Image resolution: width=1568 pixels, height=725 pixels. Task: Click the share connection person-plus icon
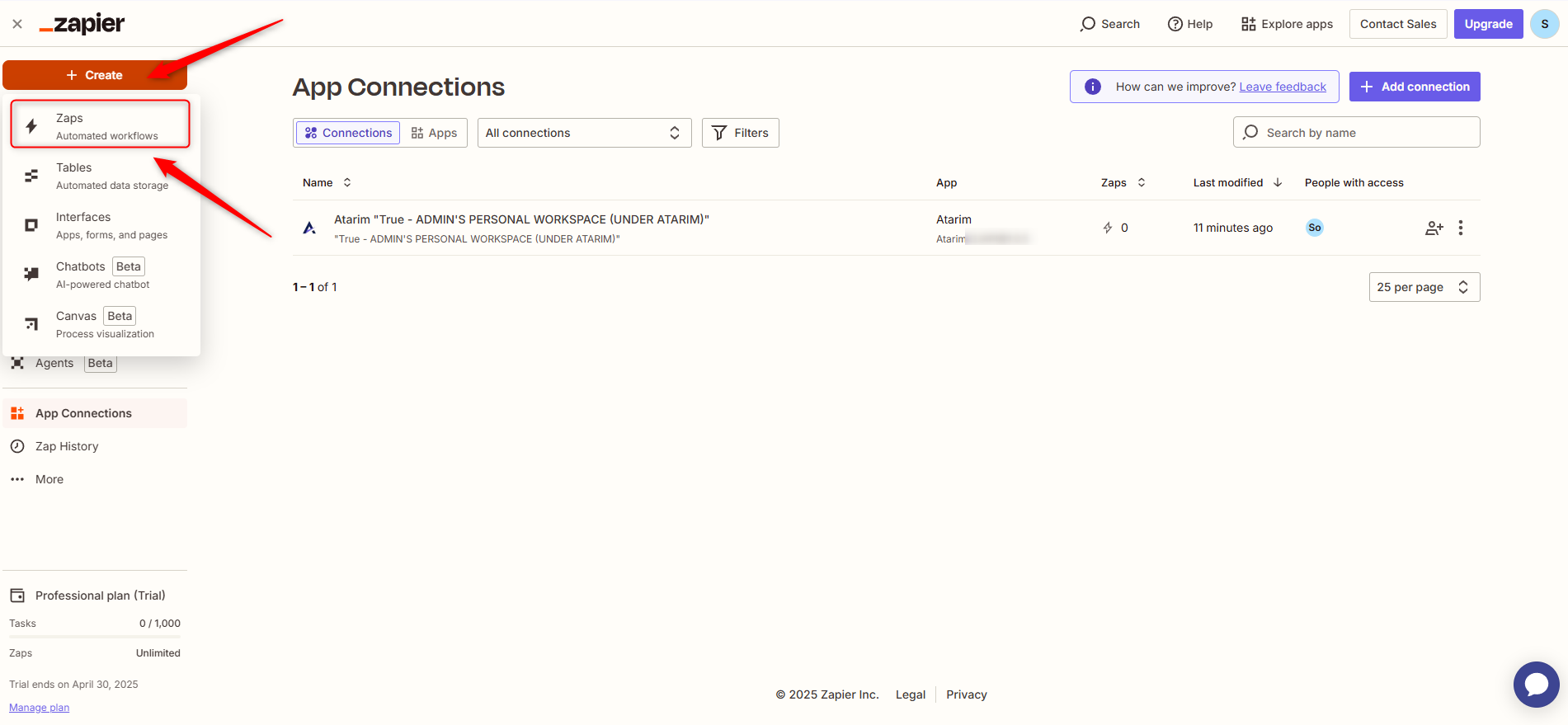click(x=1434, y=228)
